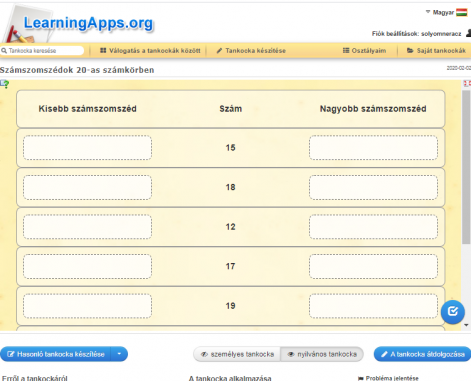471x381 pixels.
Task: Click Probléma jelentése link
Action: 388,378
